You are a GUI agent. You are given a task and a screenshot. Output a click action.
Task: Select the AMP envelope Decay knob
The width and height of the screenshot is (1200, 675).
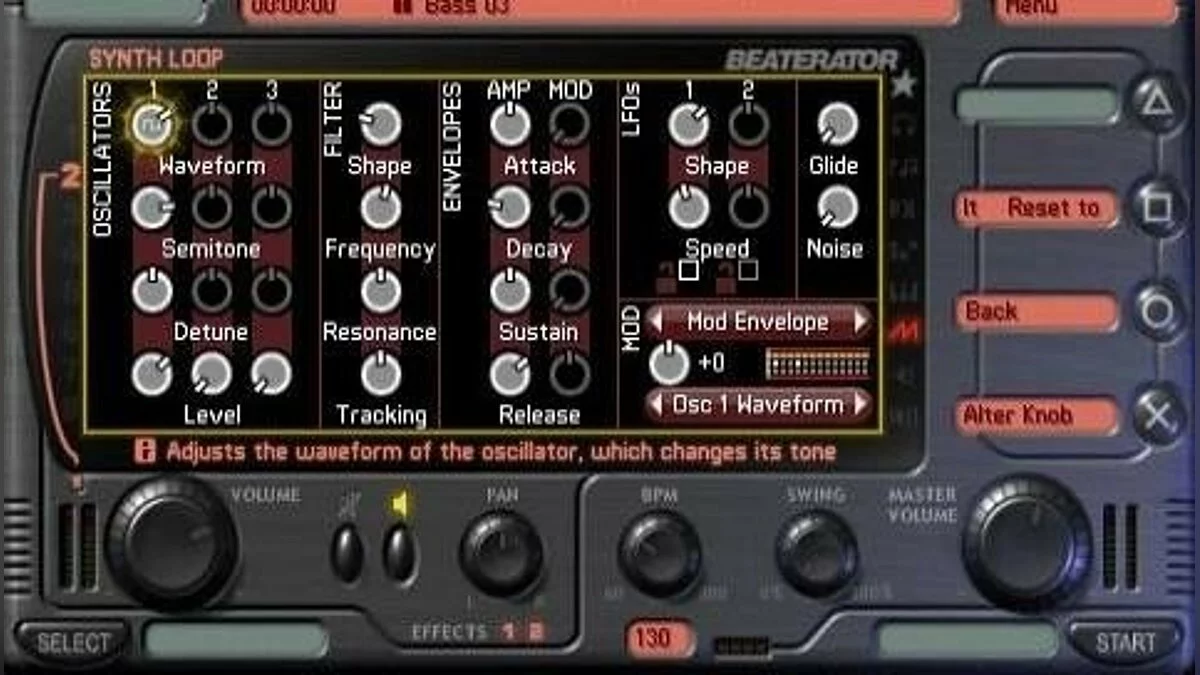(x=510, y=207)
